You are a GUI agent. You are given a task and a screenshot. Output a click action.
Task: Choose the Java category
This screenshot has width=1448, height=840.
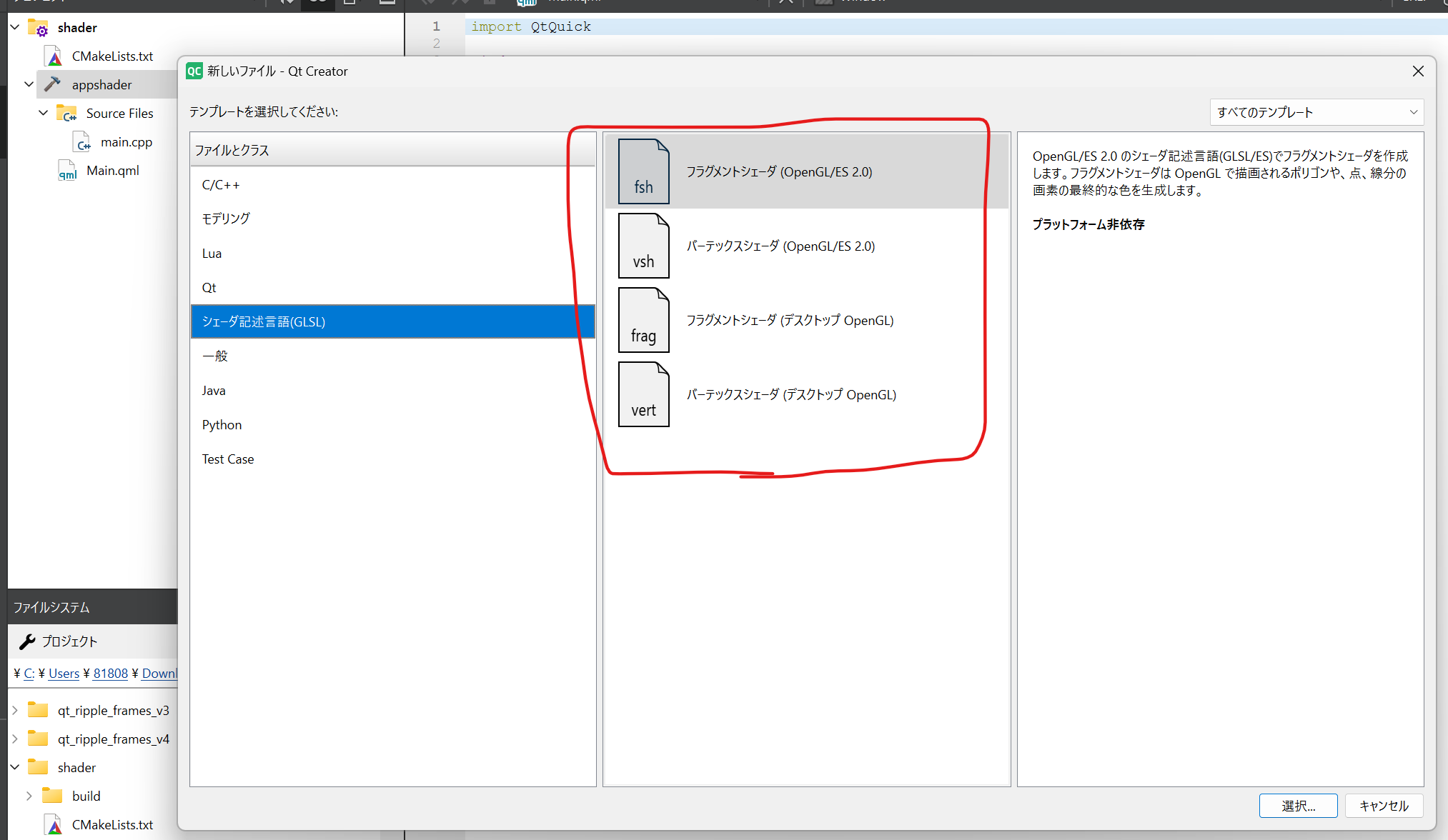point(393,391)
